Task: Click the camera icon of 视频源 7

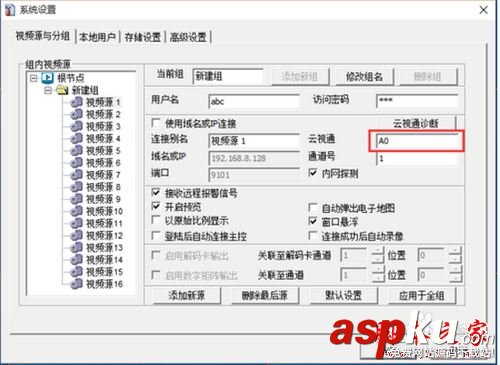Action: coord(77,175)
